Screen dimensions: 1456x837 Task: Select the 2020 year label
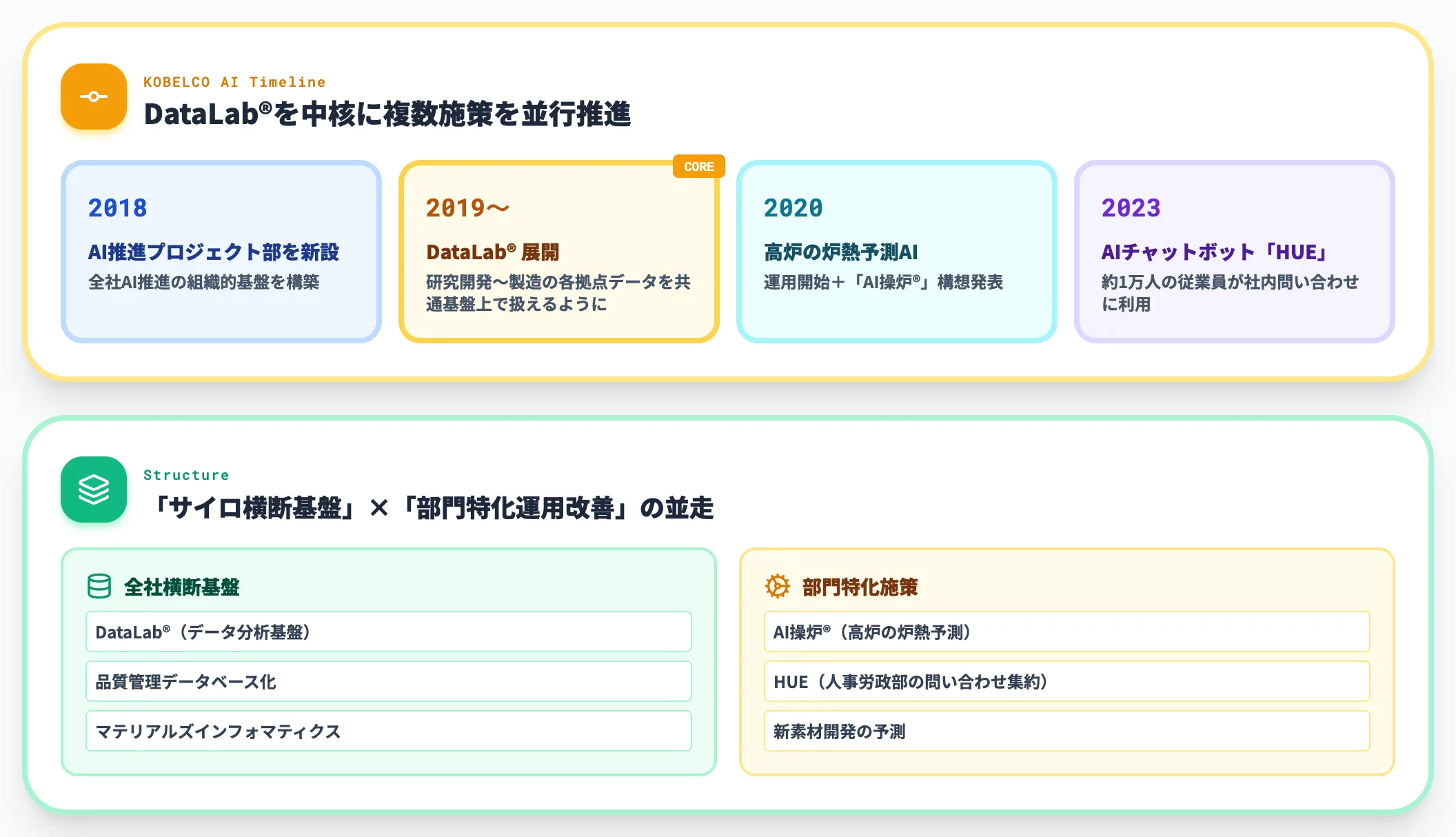tap(793, 208)
